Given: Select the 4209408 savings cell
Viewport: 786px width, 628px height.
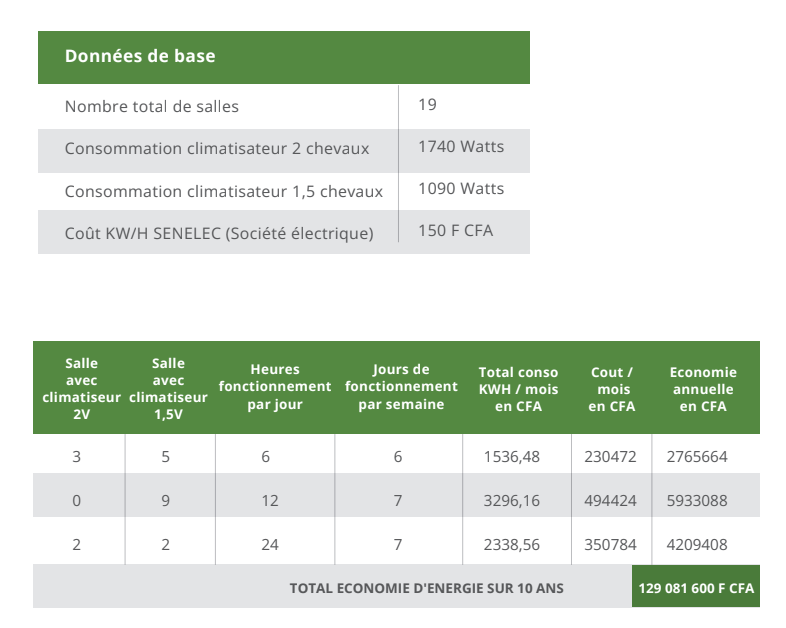Looking at the screenshot, I should coord(697,545).
